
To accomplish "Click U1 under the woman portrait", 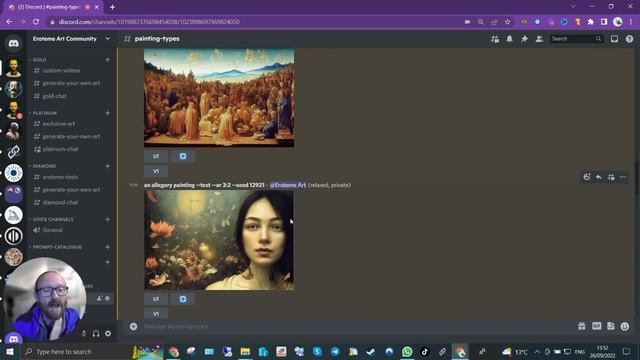I will click(156, 299).
